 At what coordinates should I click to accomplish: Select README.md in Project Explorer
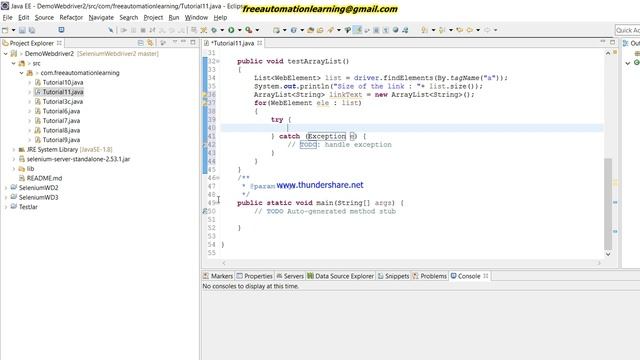tap(44, 178)
